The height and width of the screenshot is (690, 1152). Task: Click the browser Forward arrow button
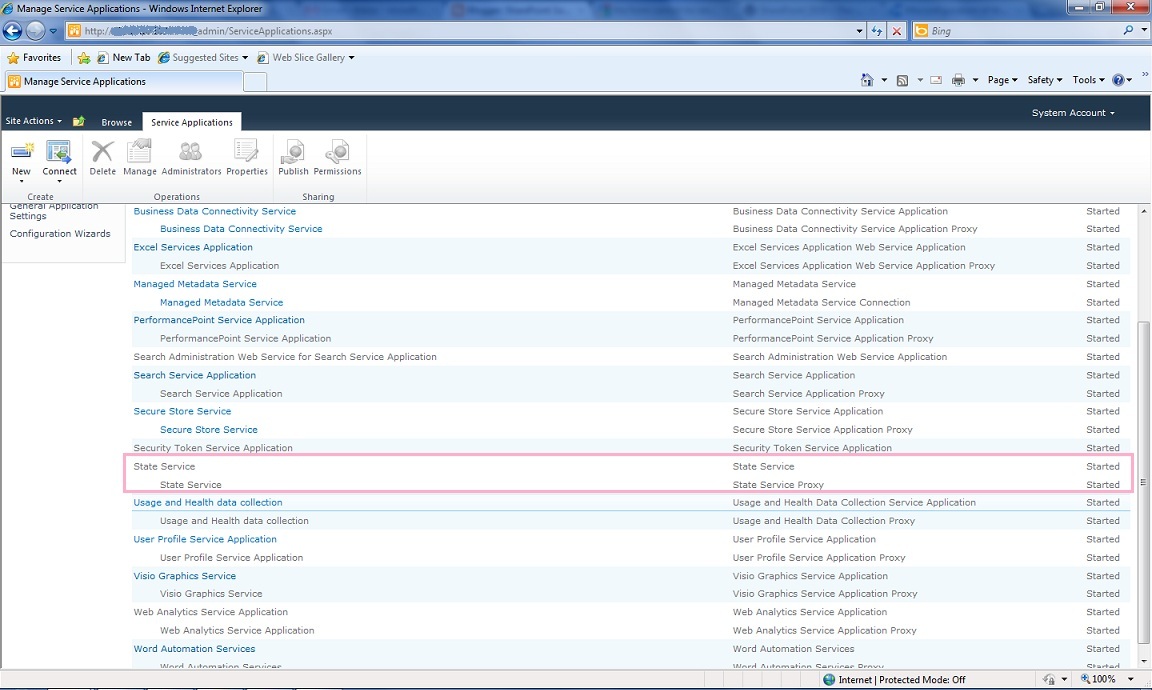point(35,31)
